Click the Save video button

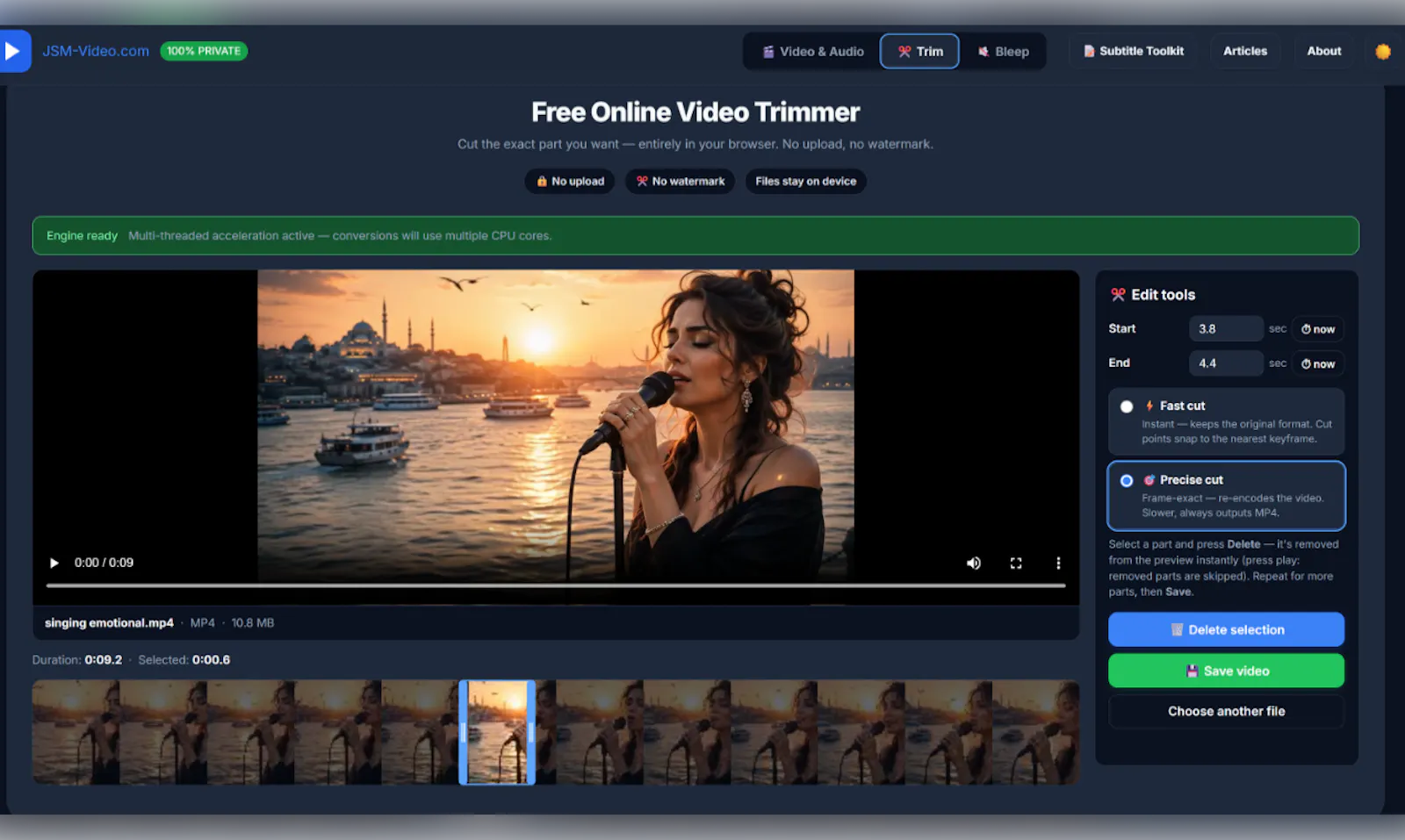click(1226, 671)
